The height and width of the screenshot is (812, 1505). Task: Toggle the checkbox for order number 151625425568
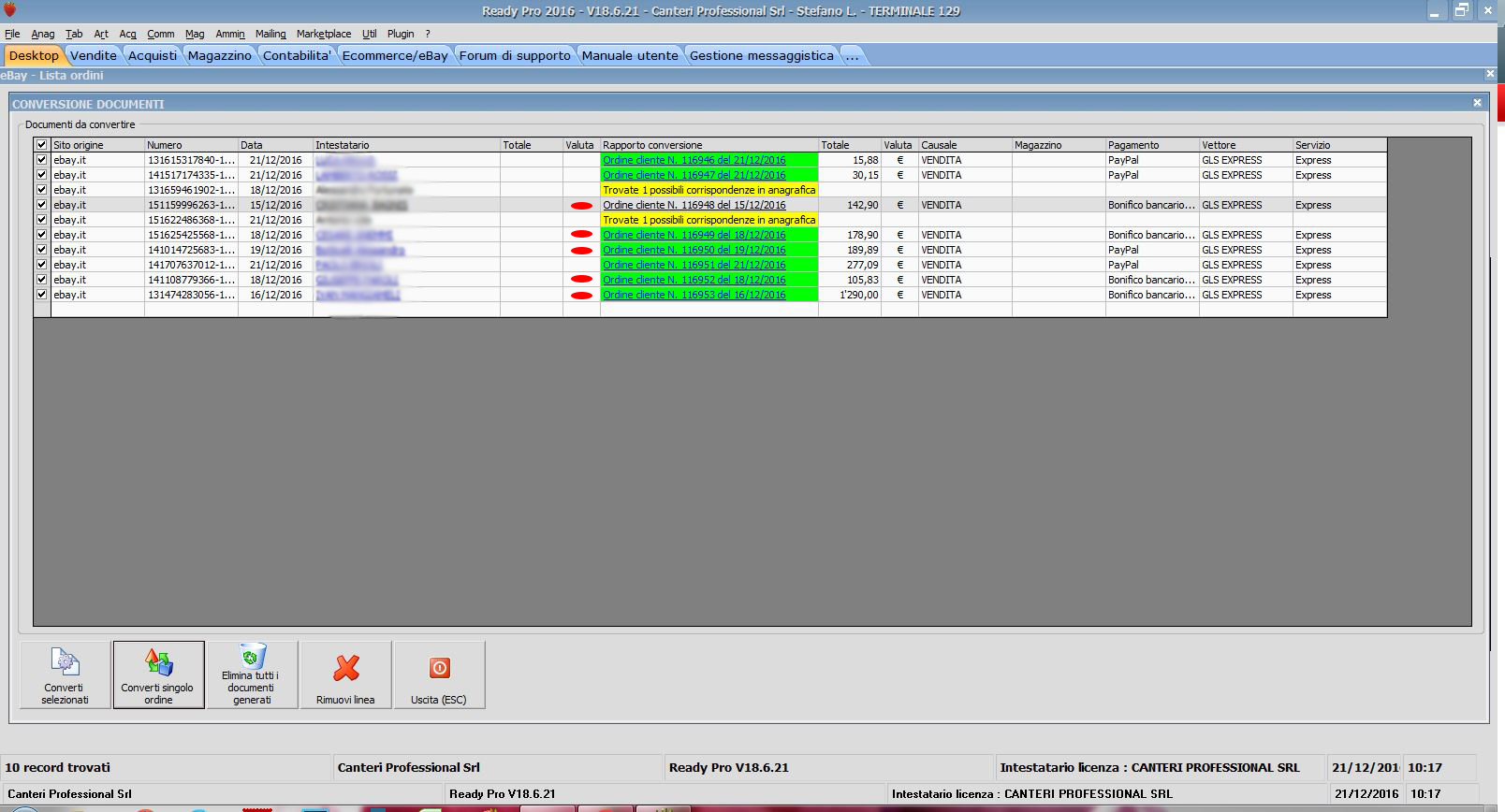(41, 235)
